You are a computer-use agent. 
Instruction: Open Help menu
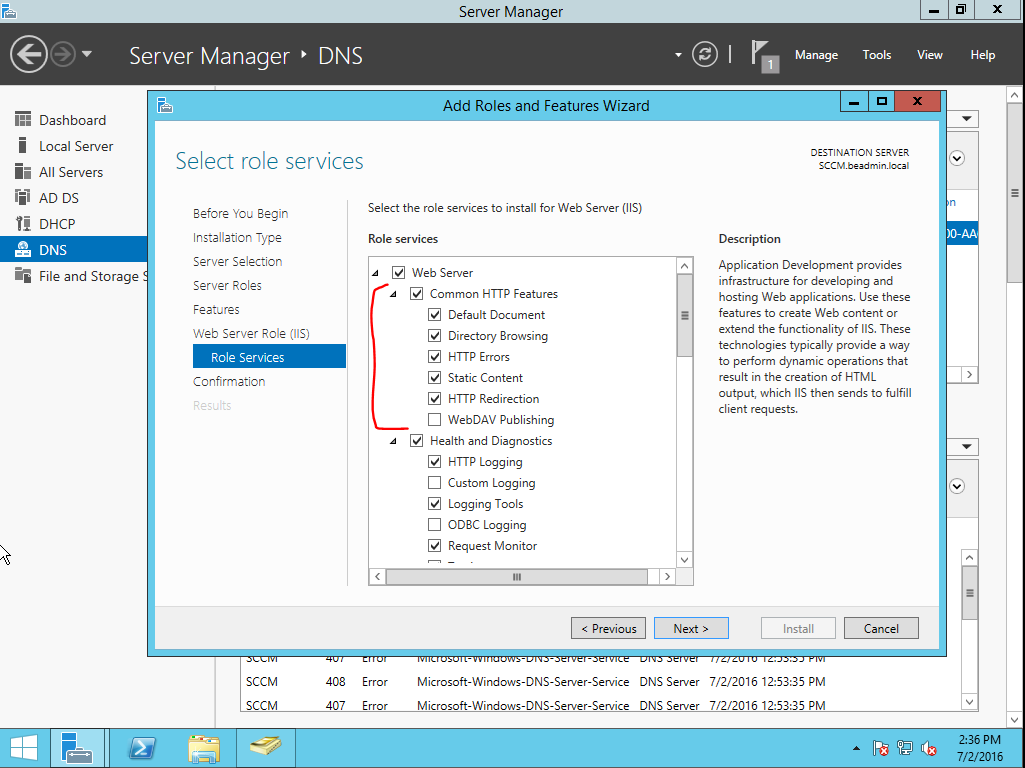point(983,55)
